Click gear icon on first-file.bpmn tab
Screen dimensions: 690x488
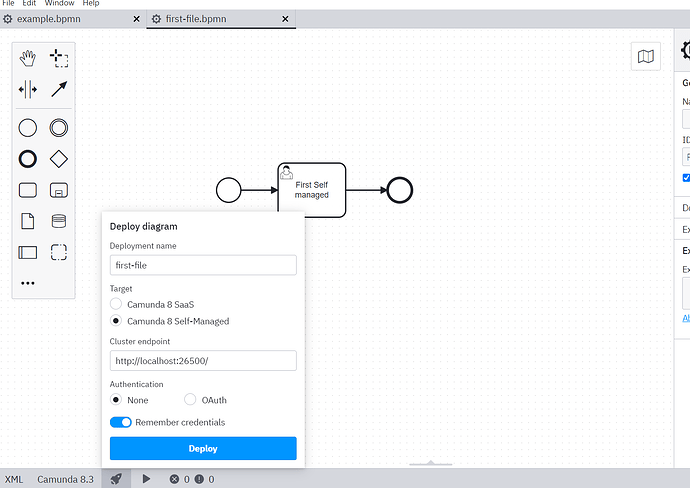pyautogui.click(x=156, y=19)
